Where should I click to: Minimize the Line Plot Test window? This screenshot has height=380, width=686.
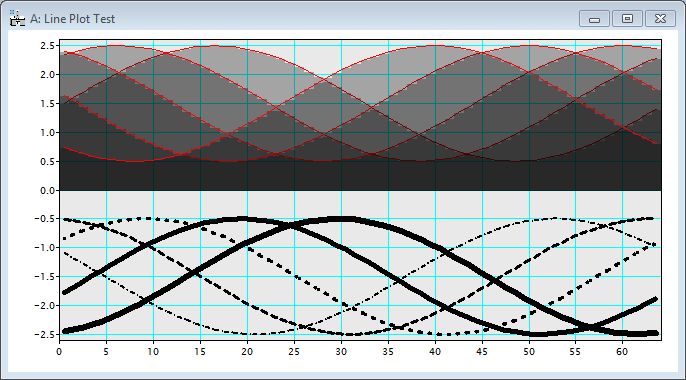point(594,19)
